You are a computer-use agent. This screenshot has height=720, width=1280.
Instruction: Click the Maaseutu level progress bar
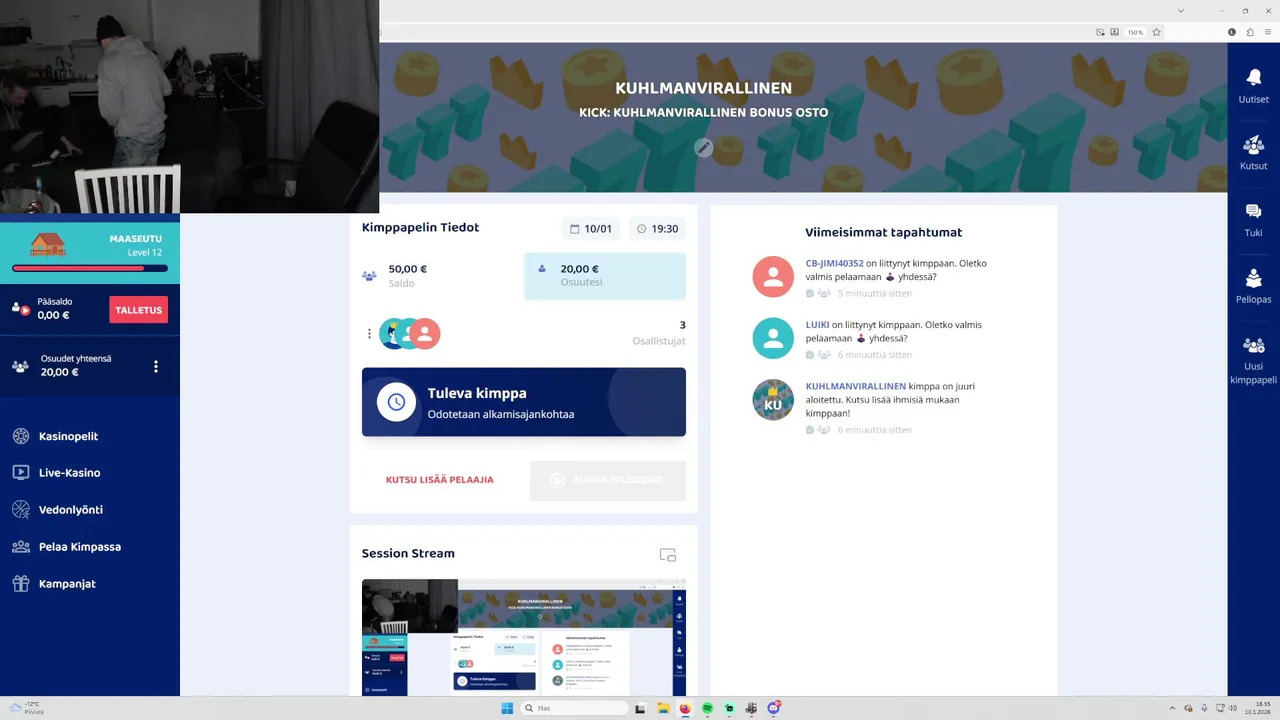tap(90, 268)
